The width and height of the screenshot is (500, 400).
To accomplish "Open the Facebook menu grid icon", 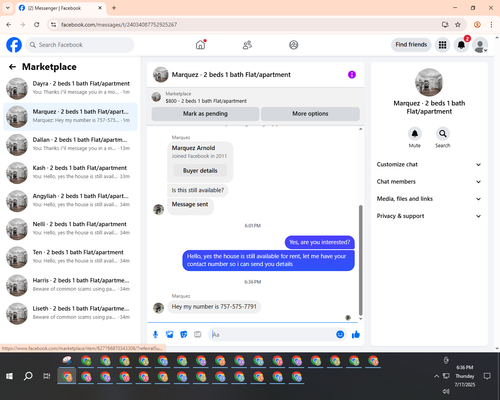I will tap(442, 45).
